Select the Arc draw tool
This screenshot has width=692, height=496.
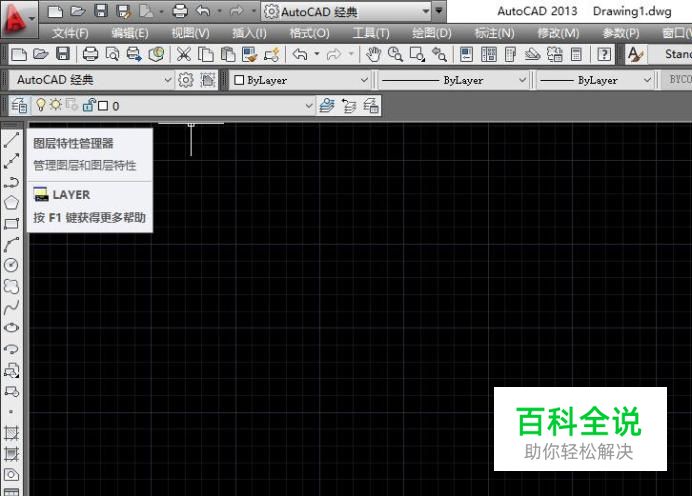11,244
